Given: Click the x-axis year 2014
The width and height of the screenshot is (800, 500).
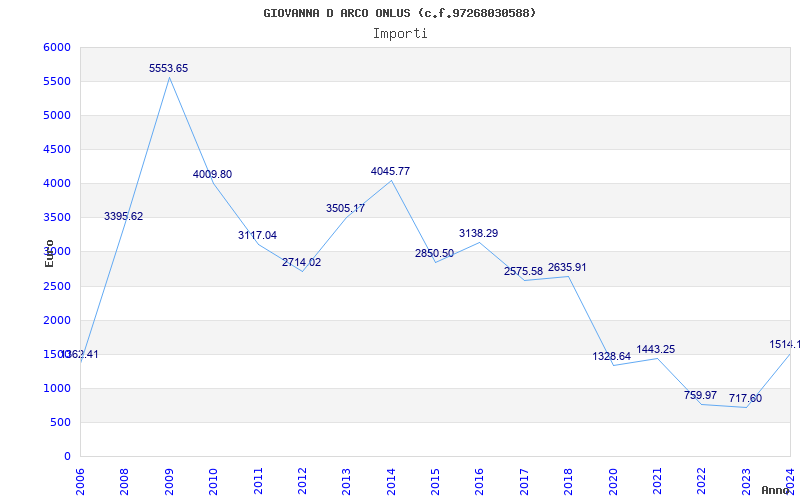Looking at the screenshot, I should coord(391,481).
